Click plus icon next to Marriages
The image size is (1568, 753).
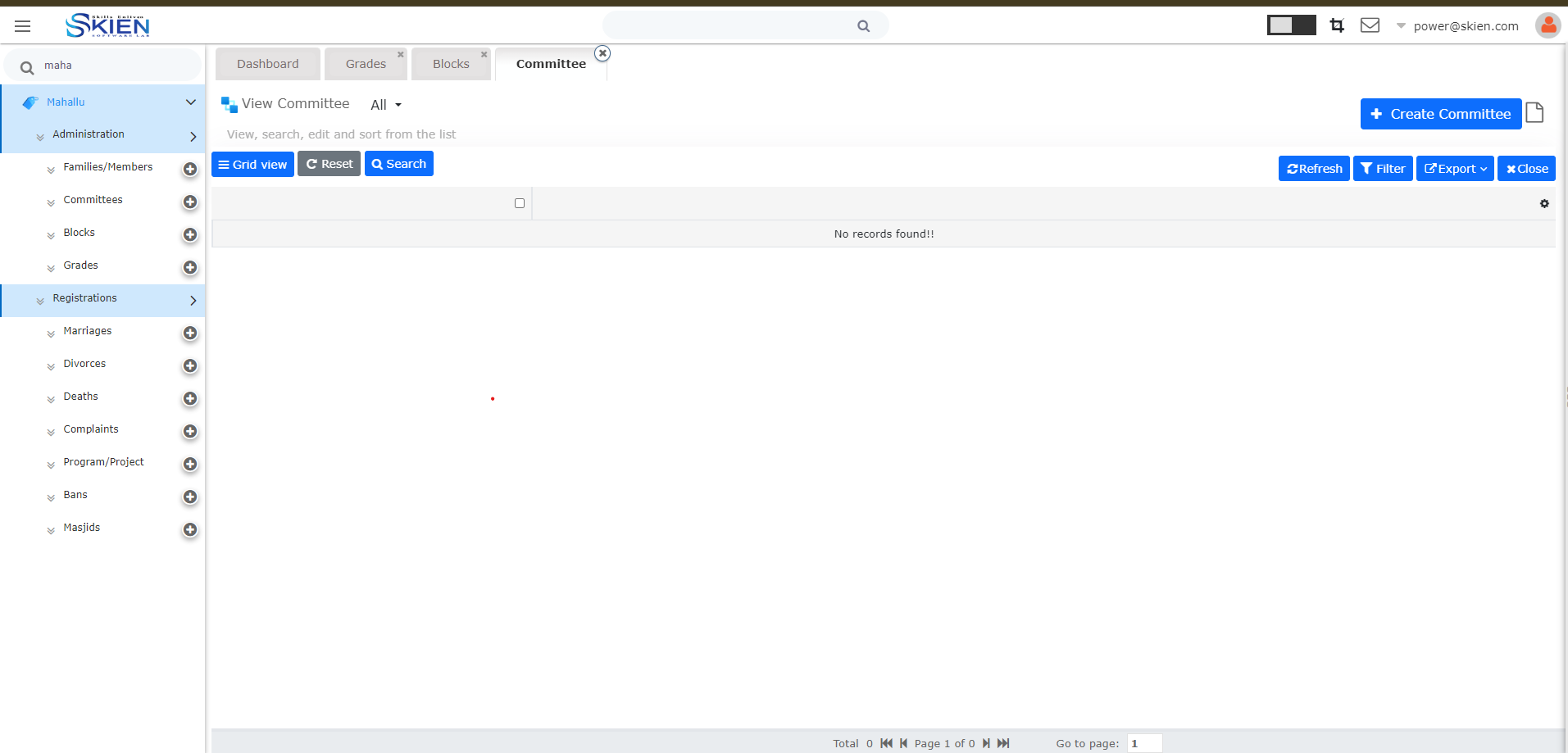(190, 333)
